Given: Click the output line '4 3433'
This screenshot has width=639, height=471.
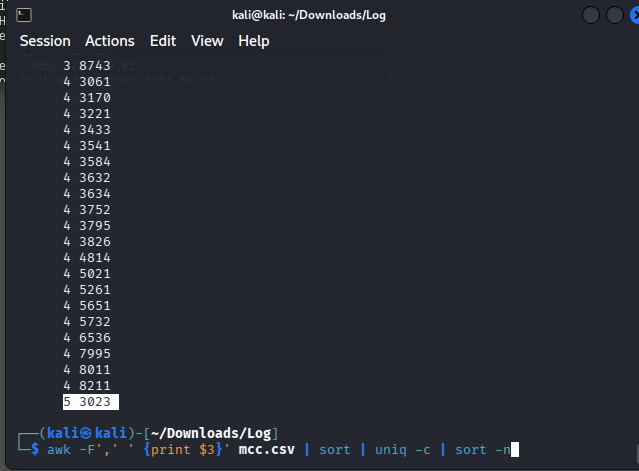Looking at the screenshot, I should 87,130.
